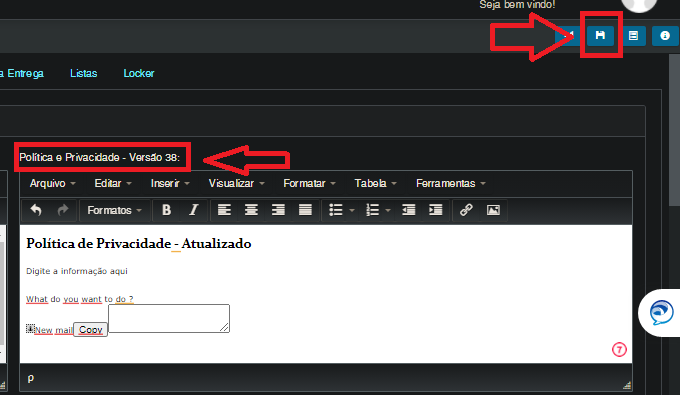Toggle bold formatting
680x395 pixels.
[166, 210]
